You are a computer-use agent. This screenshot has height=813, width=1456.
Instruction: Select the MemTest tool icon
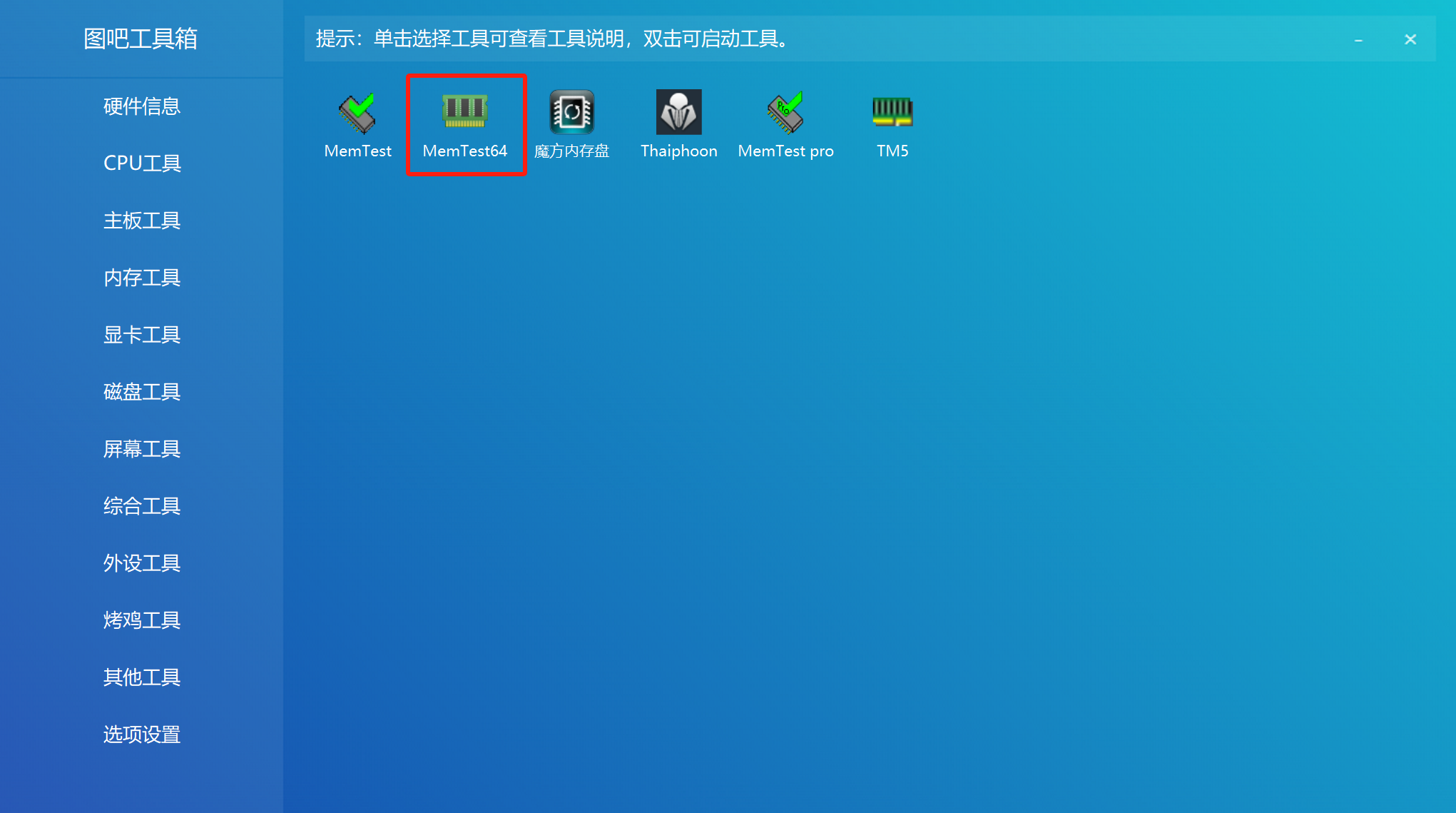pos(357,113)
